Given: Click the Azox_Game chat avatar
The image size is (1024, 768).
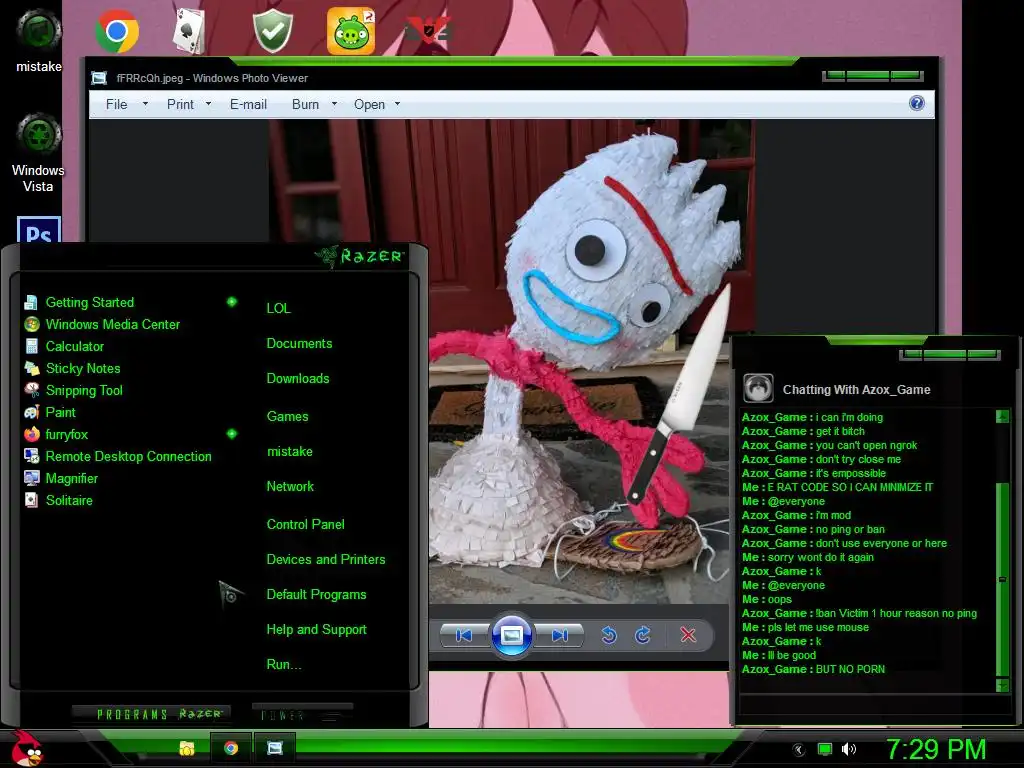Looking at the screenshot, I should coord(758,389).
